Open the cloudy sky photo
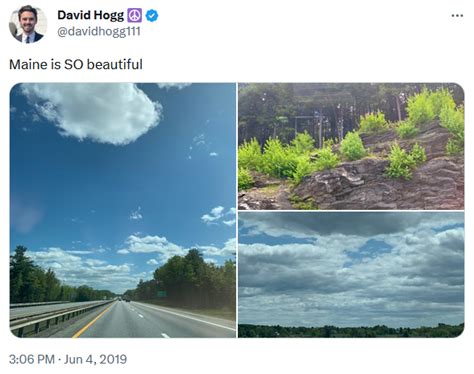 point(351,275)
